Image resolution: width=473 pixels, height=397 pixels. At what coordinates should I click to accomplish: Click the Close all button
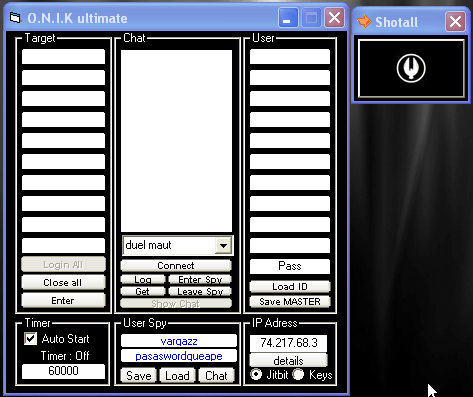pyautogui.click(x=63, y=283)
